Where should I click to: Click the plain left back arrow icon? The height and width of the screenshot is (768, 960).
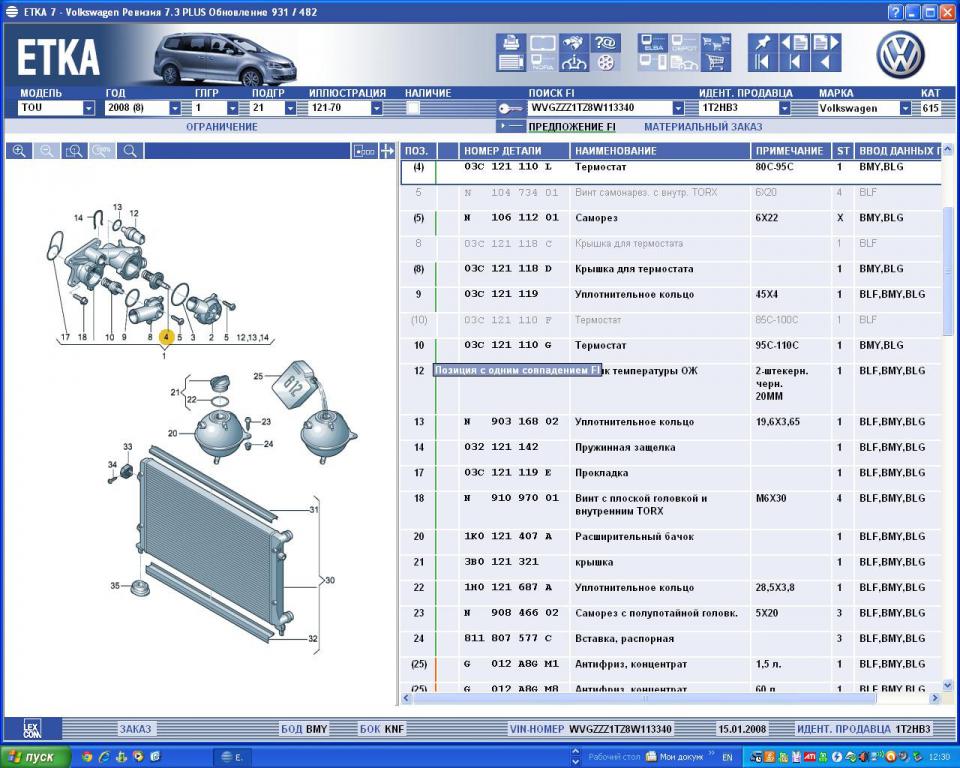[825, 62]
